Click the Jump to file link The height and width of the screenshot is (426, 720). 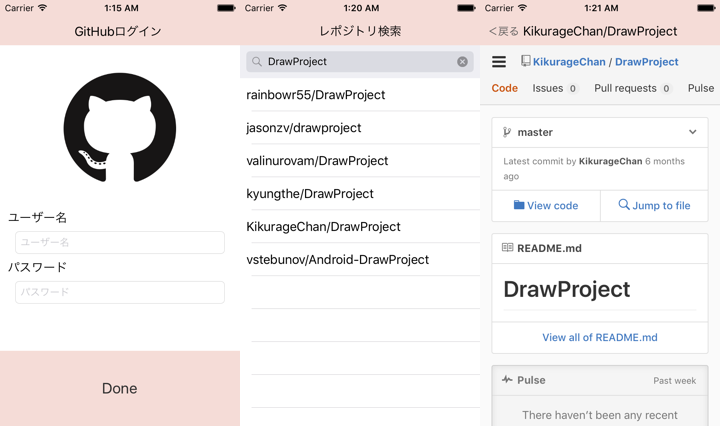(654, 205)
